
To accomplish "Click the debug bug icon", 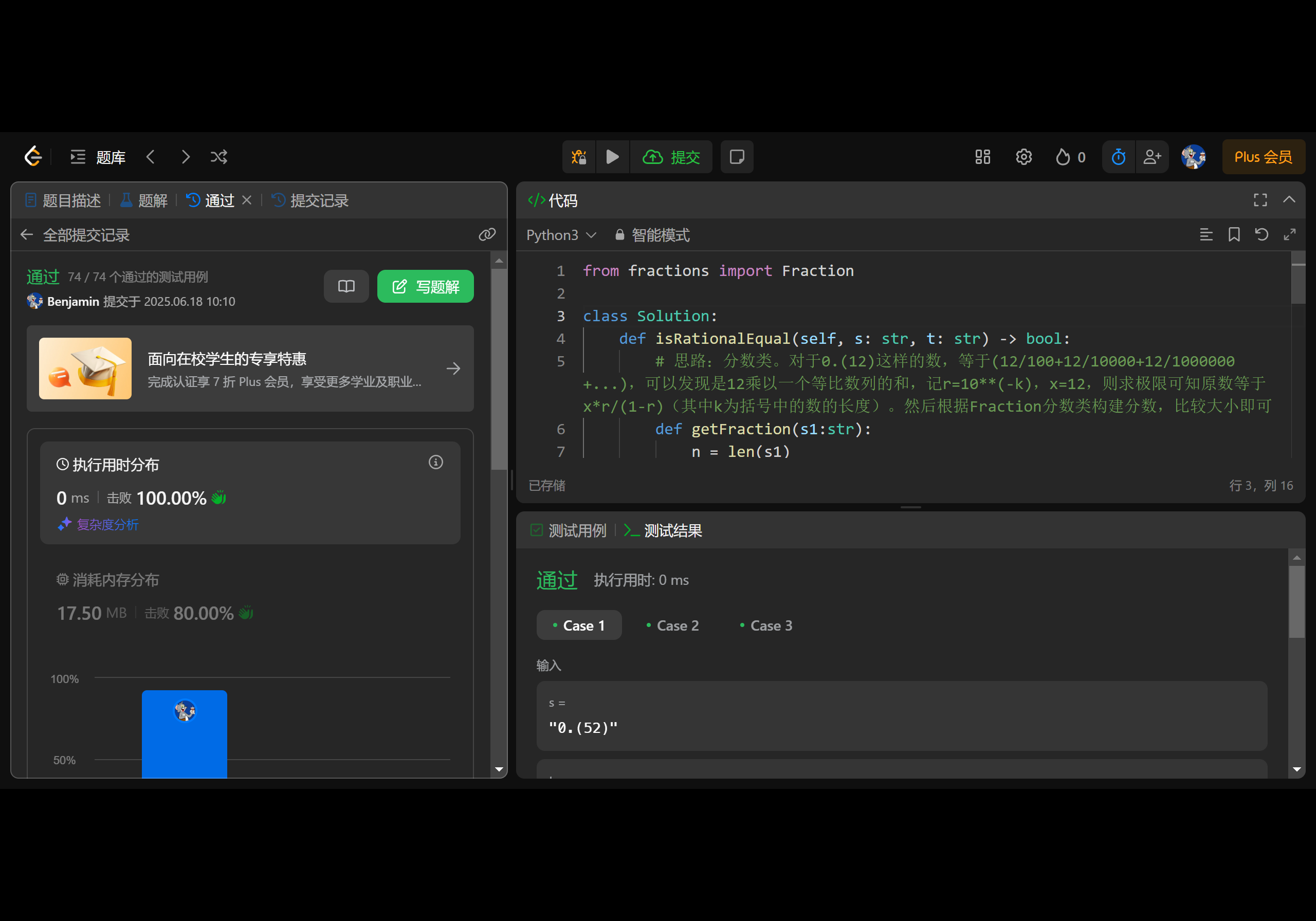I will (578, 156).
